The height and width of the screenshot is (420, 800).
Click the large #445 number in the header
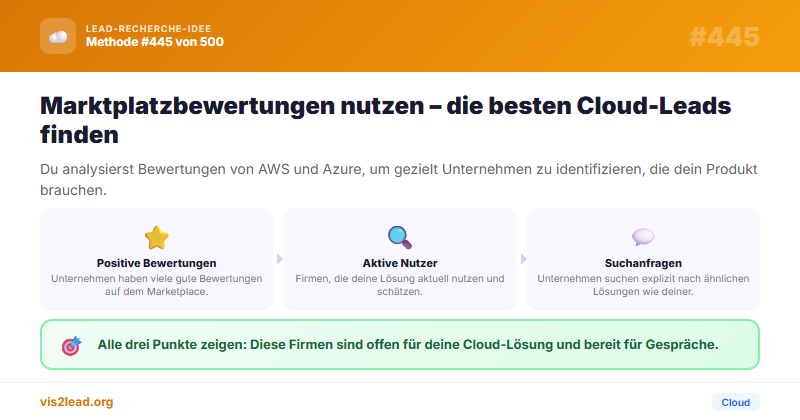point(724,37)
